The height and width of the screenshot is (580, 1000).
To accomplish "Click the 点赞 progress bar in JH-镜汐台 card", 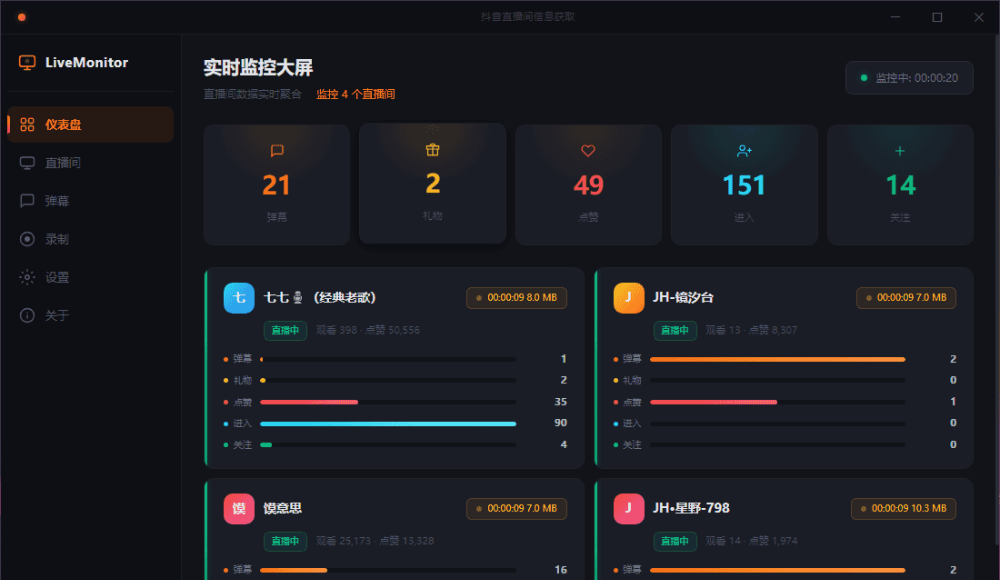I will pyautogui.click(x=777, y=402).
